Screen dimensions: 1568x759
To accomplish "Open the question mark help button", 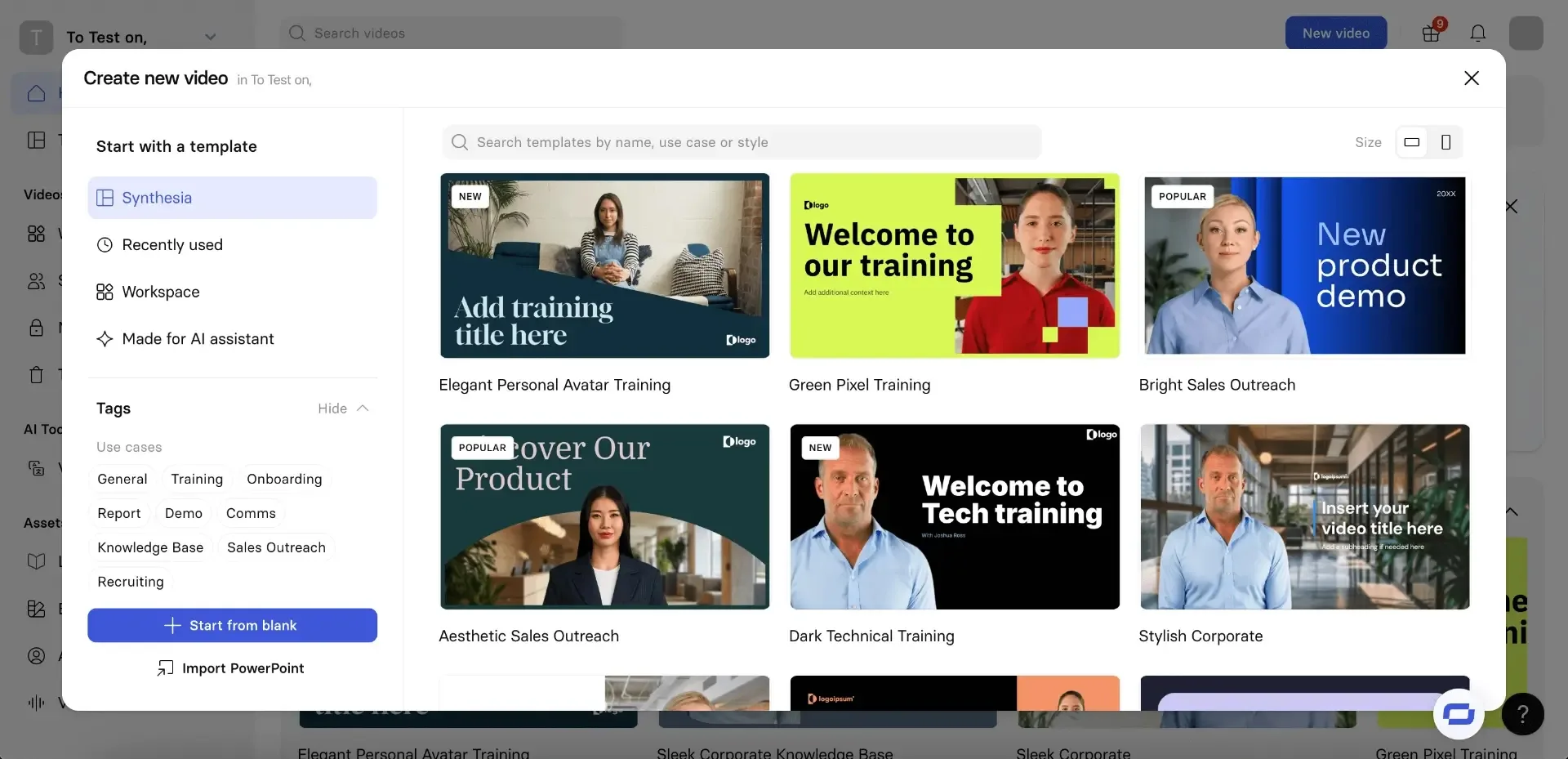I will pos(1522,714).
